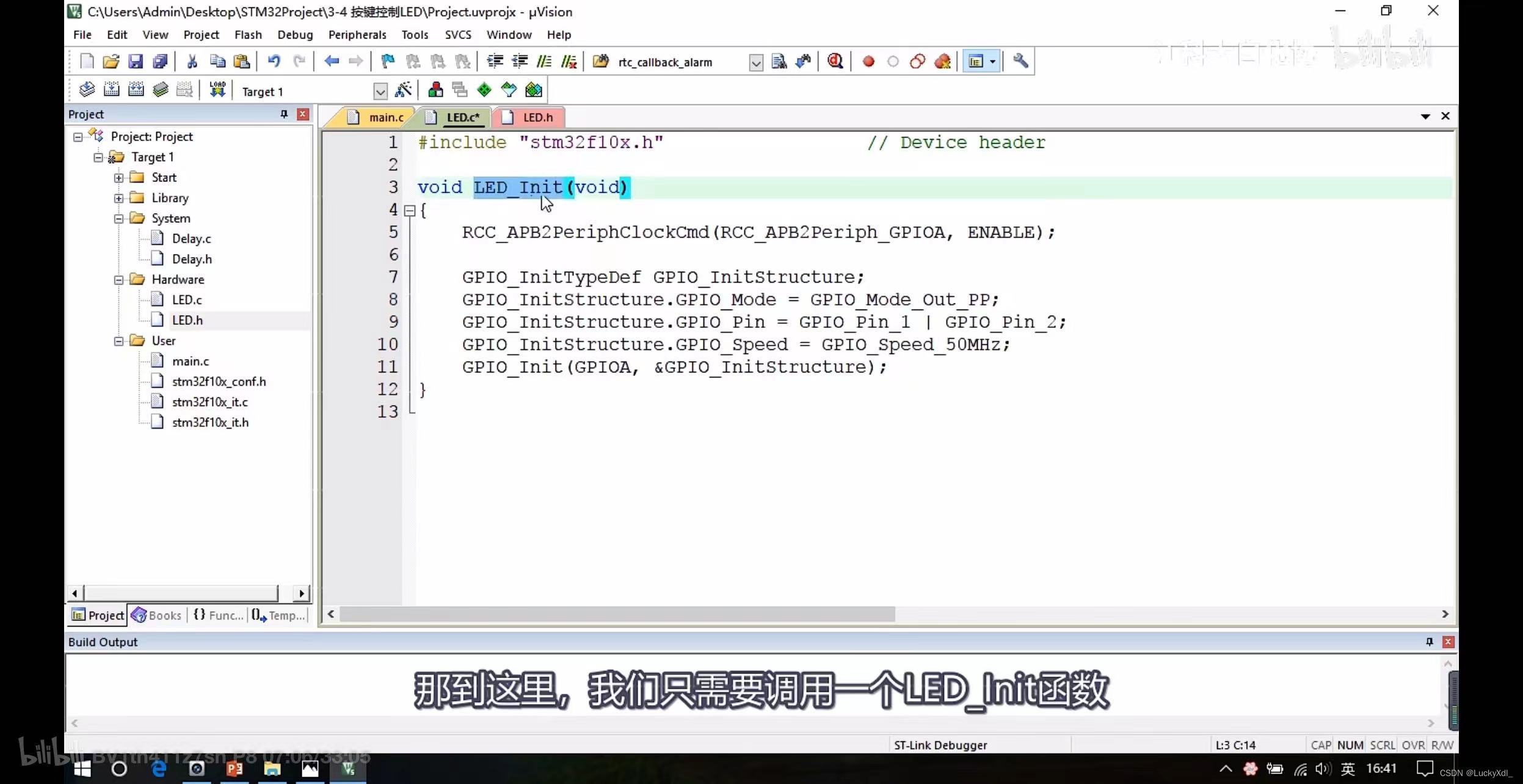Open the Peripherals menu
Image resolution: width=1523 pixels, height=784 pixels.
point(357,35)
